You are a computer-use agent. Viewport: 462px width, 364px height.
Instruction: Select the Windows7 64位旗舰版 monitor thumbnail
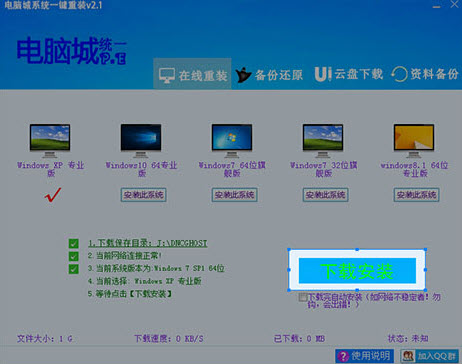pyautogui.click(x=232, y=140)
